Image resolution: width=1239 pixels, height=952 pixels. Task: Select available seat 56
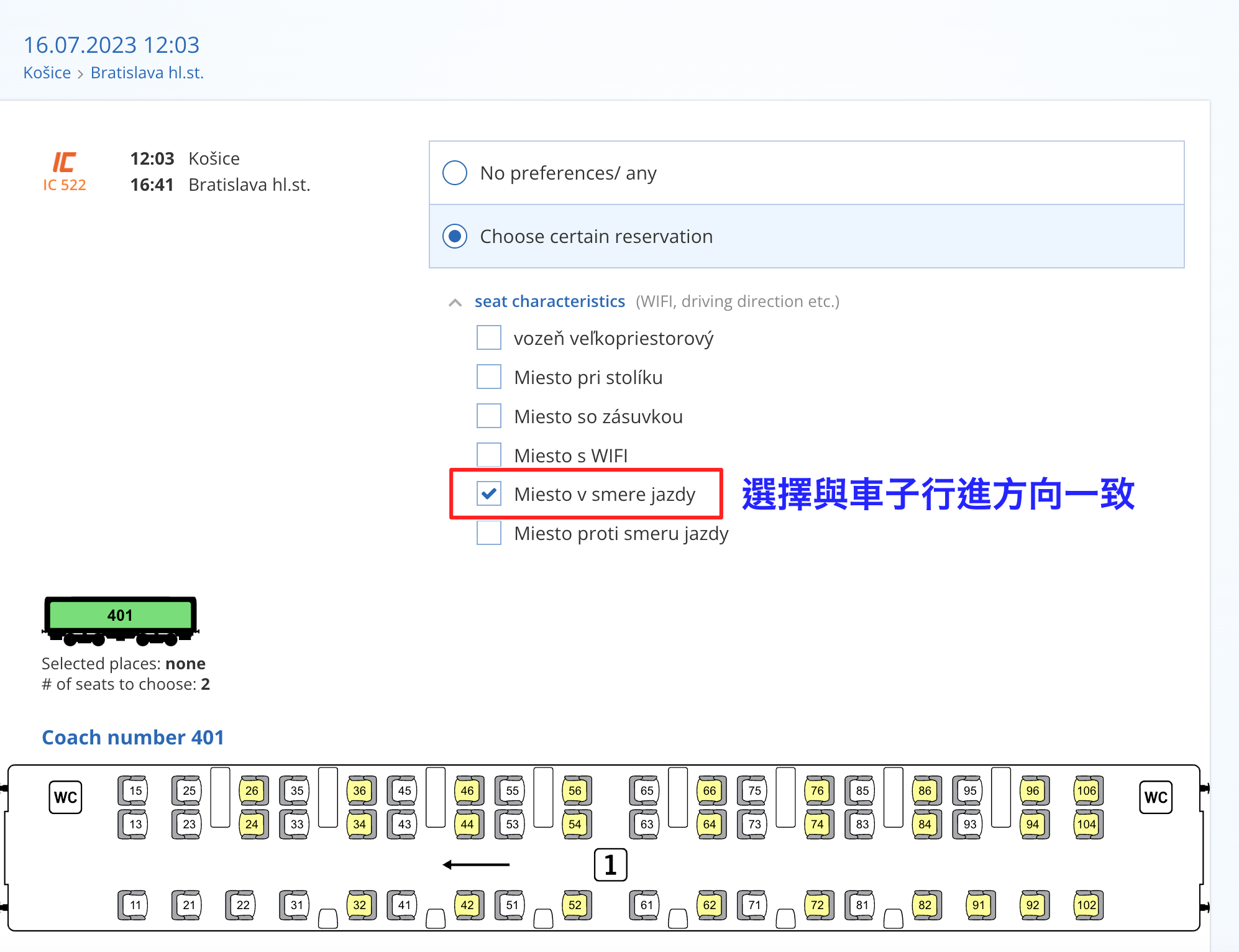click(x=576, y=790)
